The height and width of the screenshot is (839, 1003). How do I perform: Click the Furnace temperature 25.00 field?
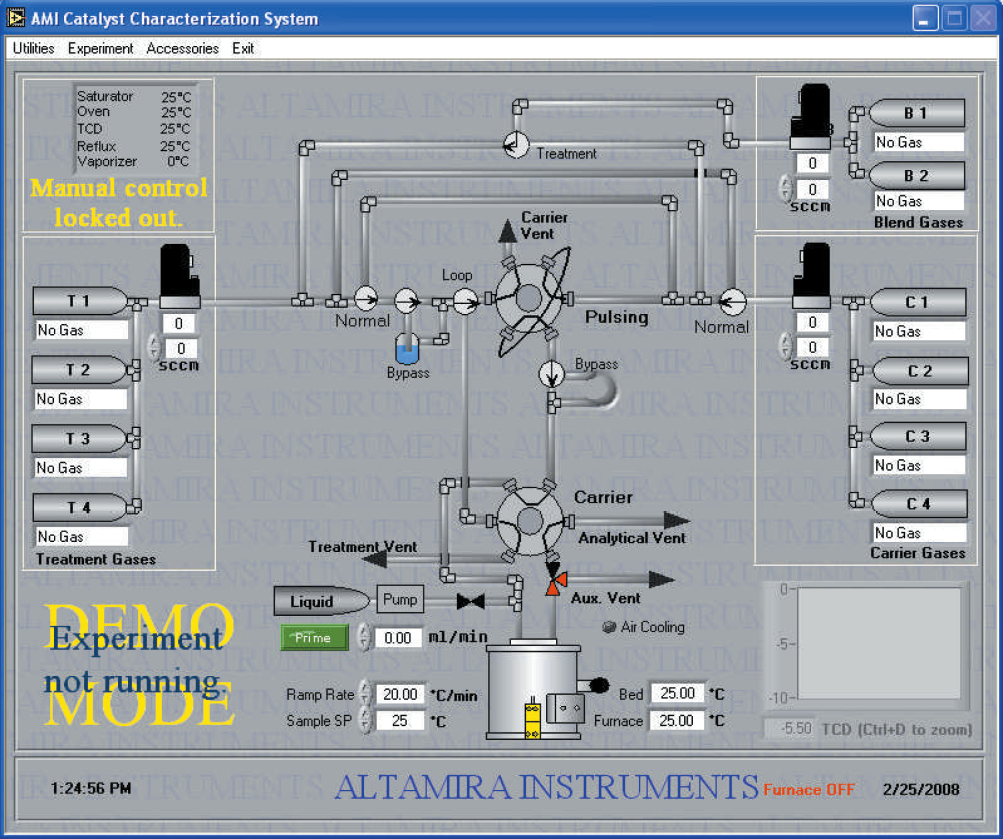(x=677, y=721)
